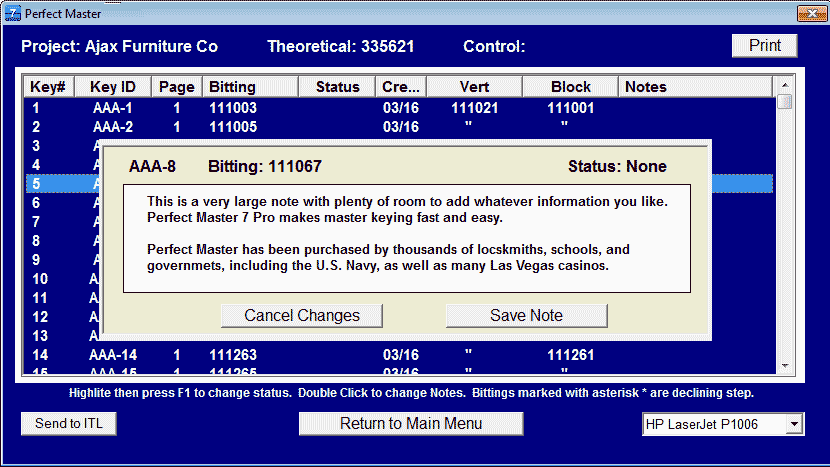Click the Notes column header

click(696, 87)
